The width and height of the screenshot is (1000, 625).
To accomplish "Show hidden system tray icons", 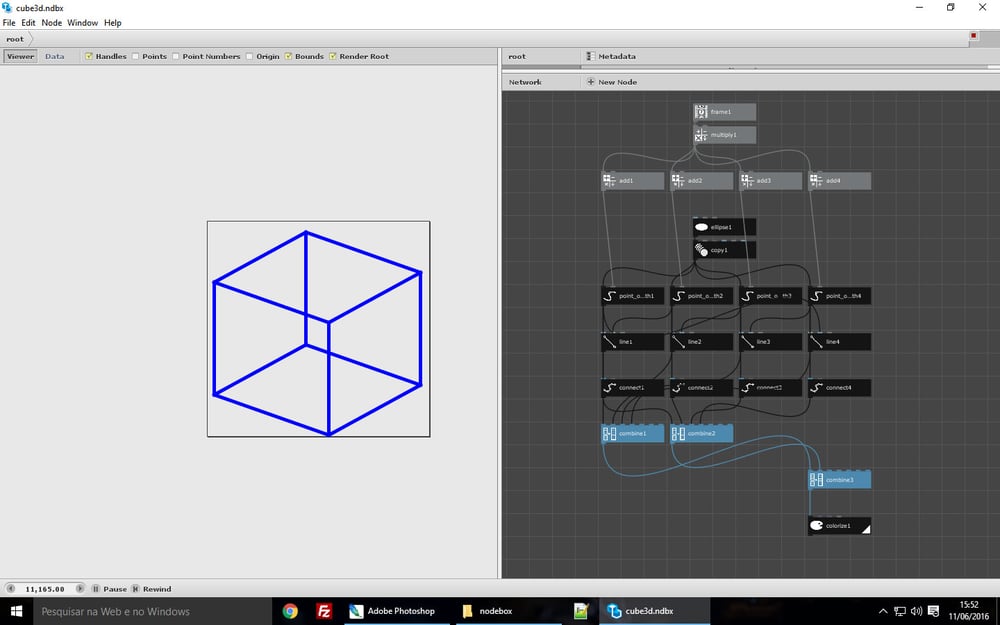I will tap(883, 611).
